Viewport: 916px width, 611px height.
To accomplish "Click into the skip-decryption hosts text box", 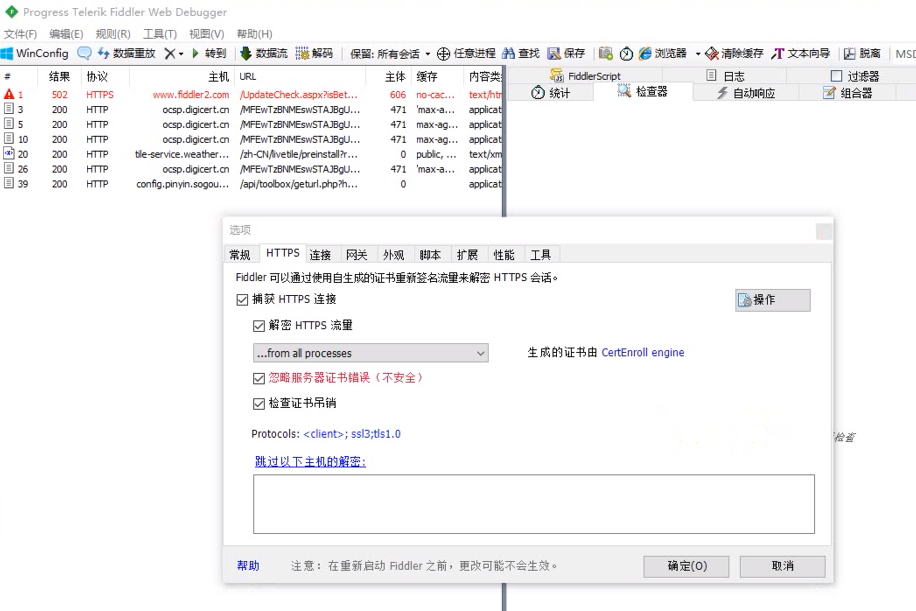I will pos(533,504).
